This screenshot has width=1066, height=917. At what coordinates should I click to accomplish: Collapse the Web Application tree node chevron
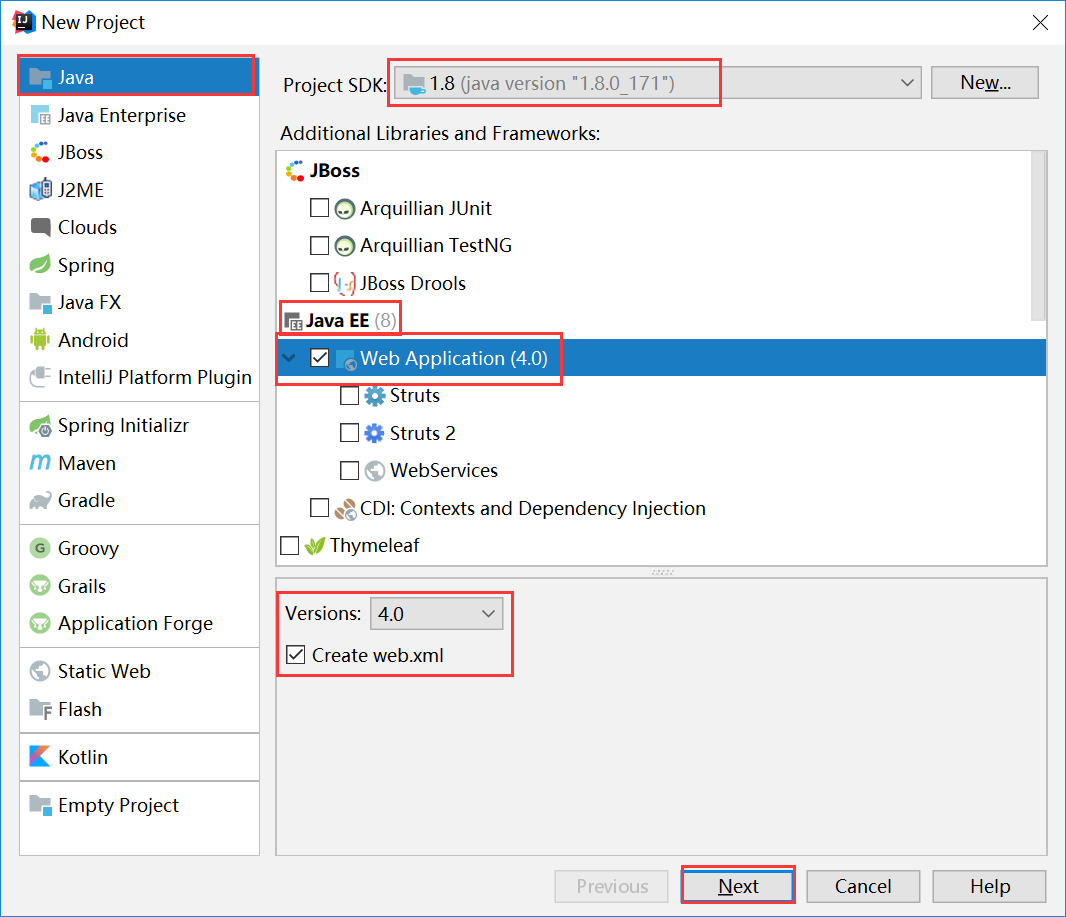click(290, 358)
